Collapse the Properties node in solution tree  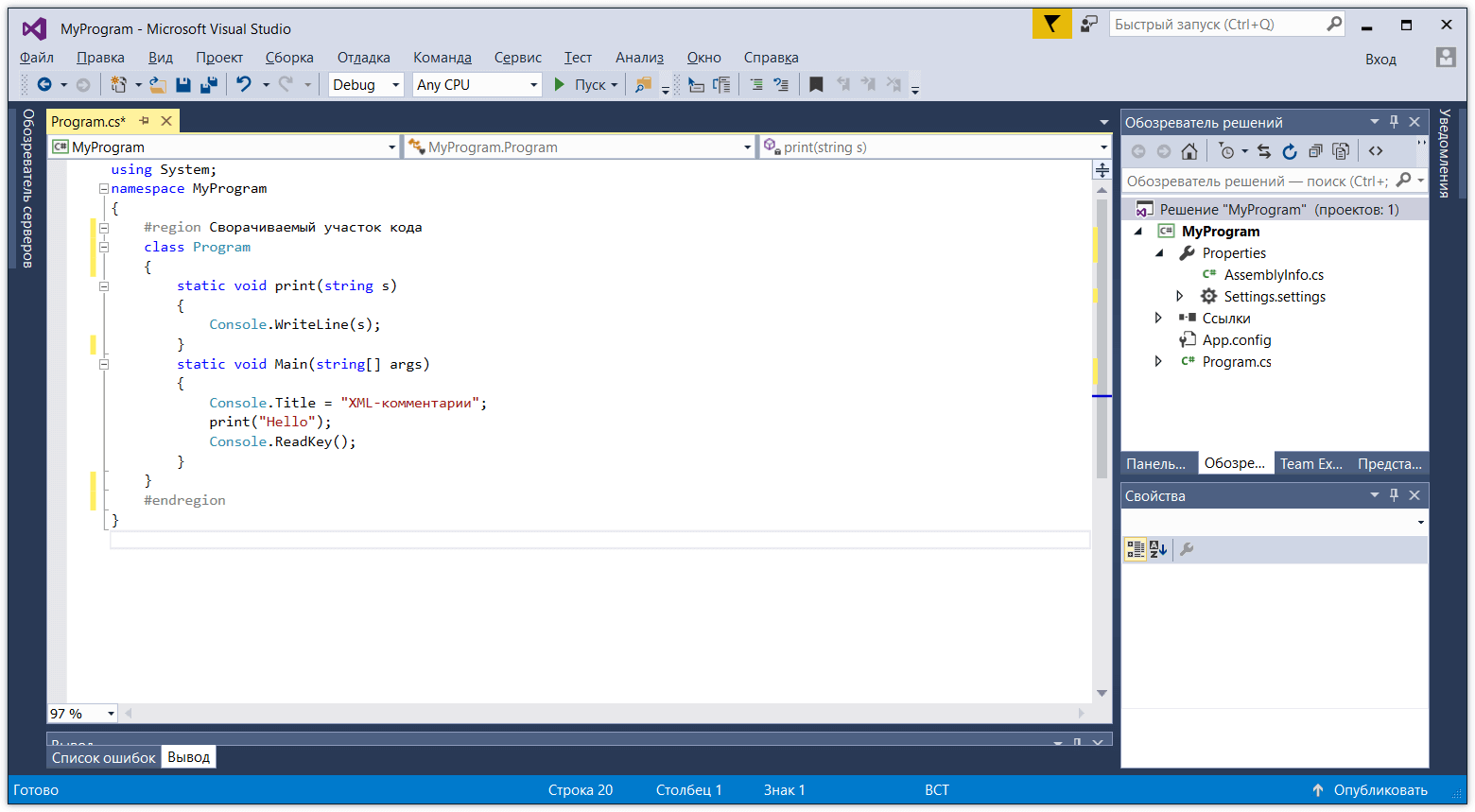[x=1160, y=253]
